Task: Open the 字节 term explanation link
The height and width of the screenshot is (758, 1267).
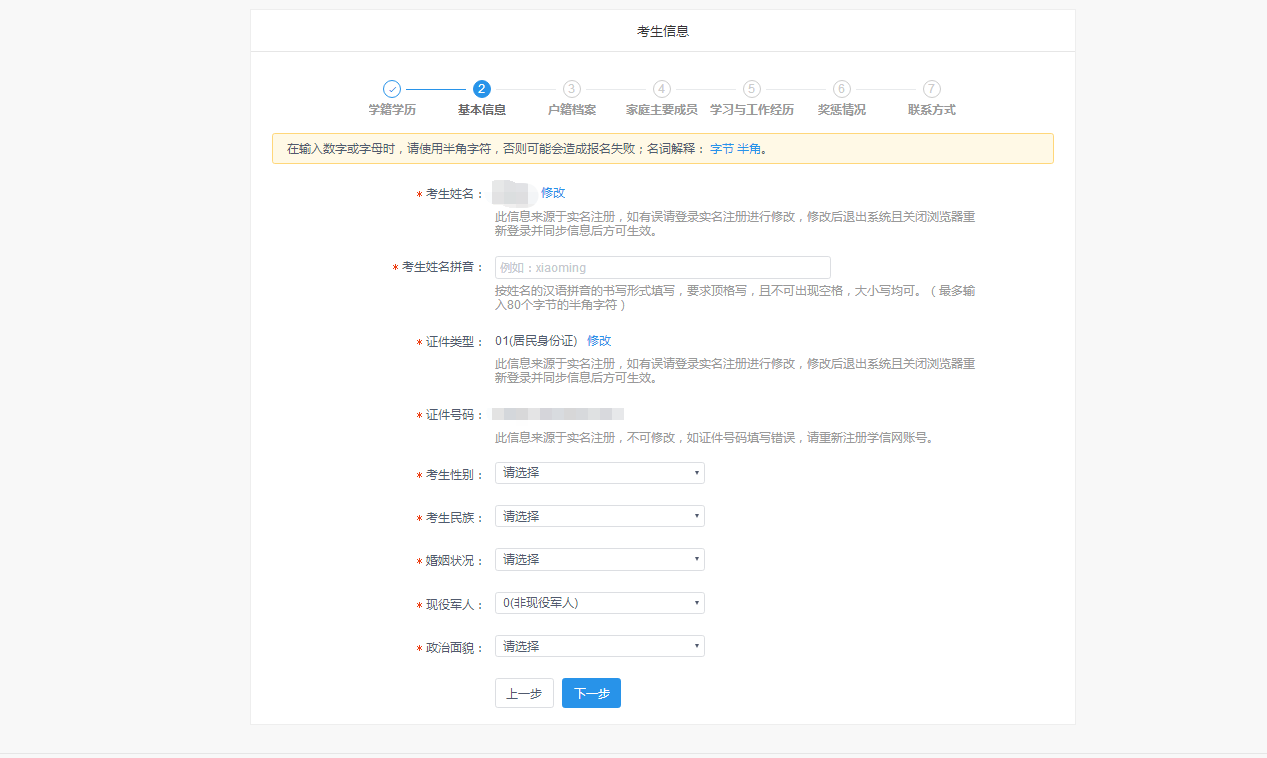Action: coord(721,149)
